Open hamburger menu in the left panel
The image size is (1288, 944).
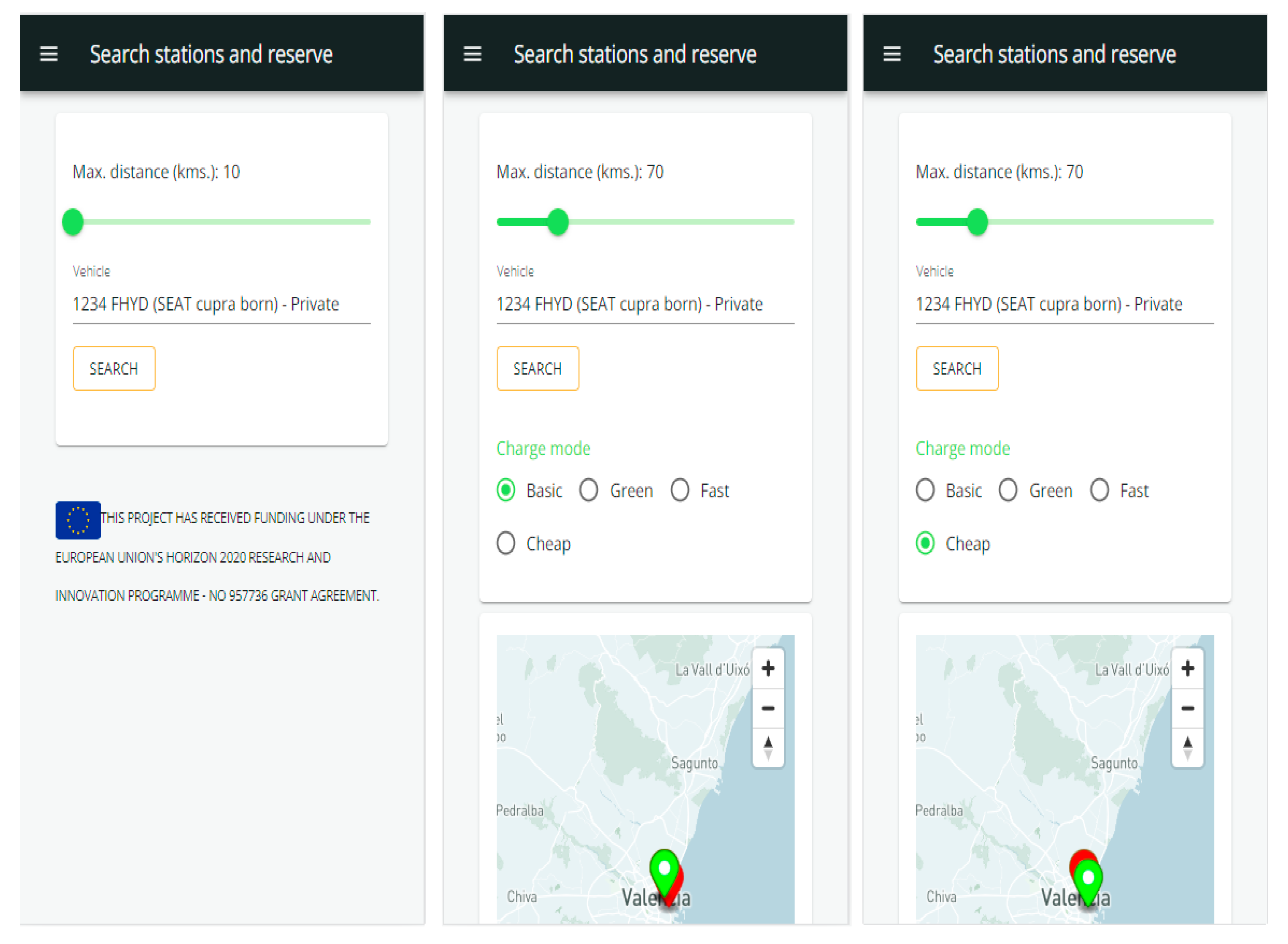point(49,54)
